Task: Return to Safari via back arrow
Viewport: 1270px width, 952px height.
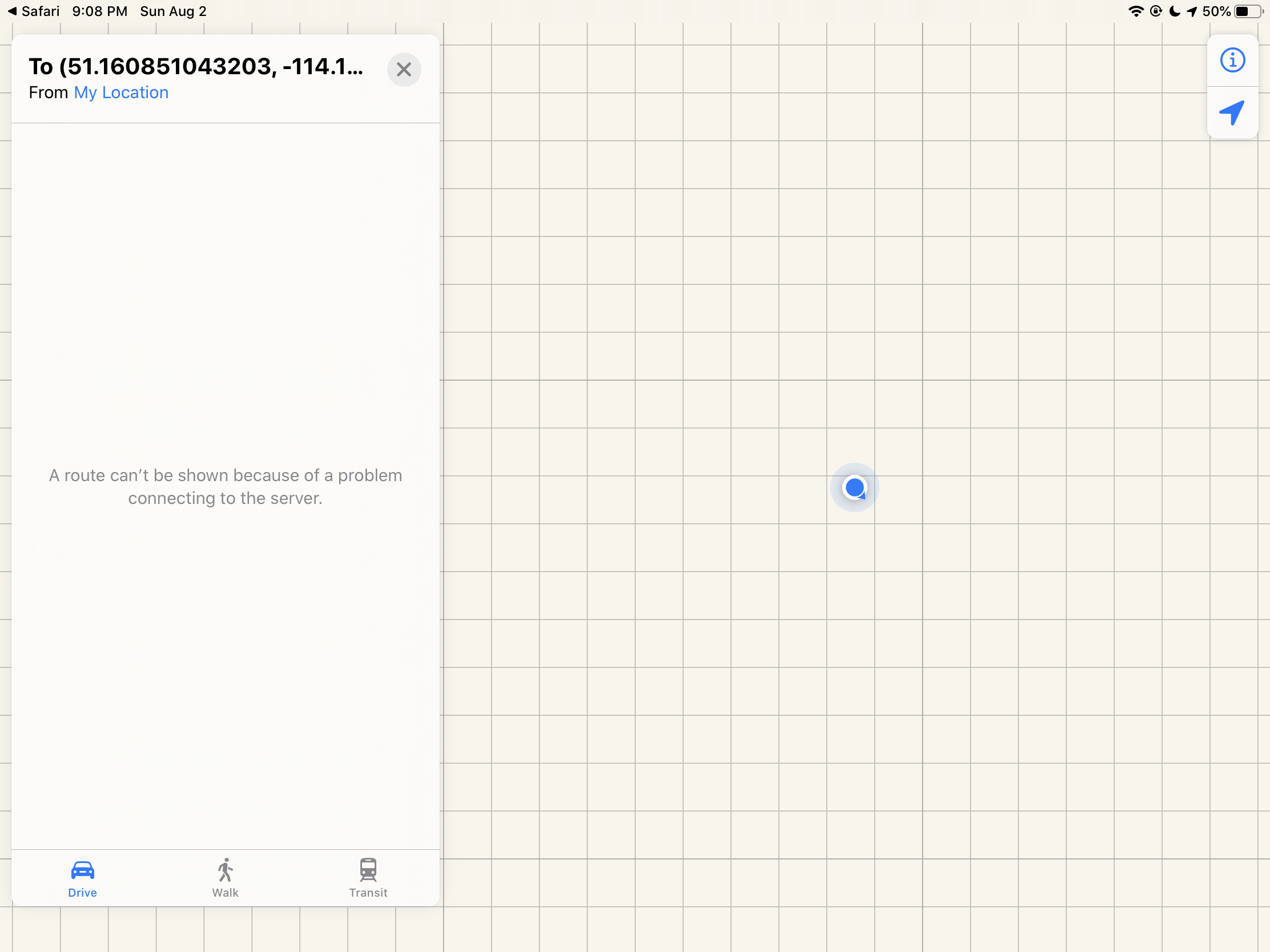Action: (x=33, y=11)
